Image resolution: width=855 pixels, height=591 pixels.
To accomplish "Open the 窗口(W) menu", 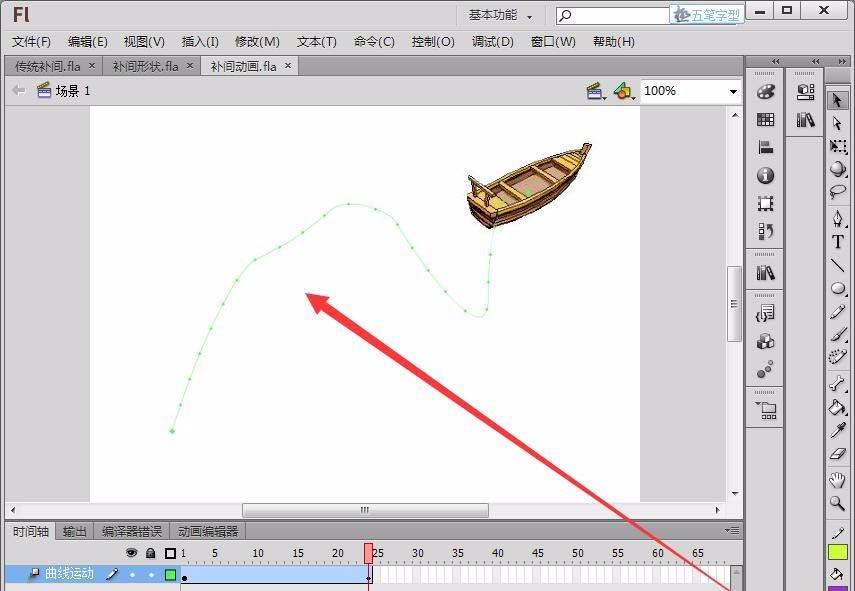I will (x=553, y=41).
